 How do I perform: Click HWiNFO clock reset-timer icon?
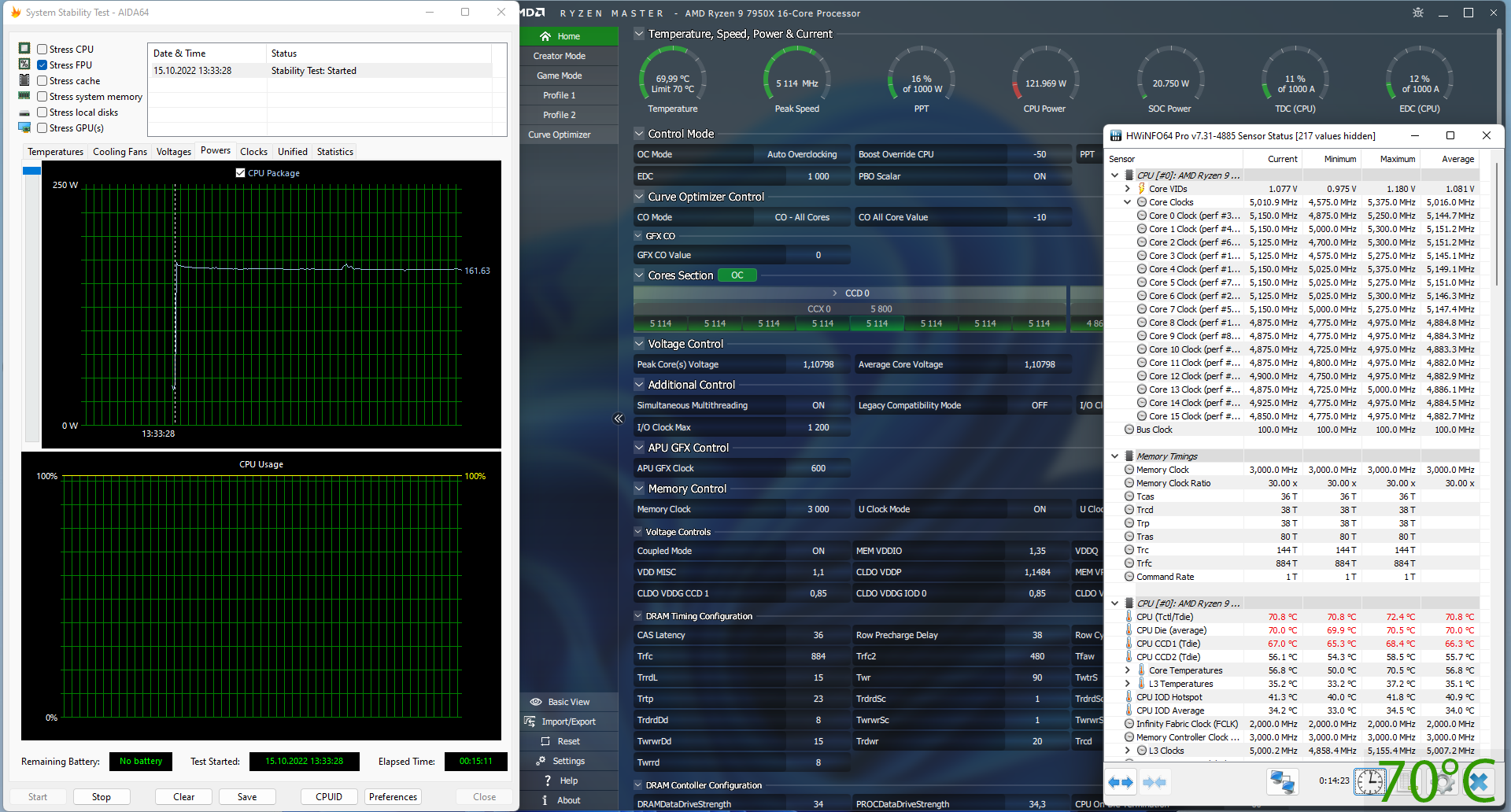tap(1370, 782)
